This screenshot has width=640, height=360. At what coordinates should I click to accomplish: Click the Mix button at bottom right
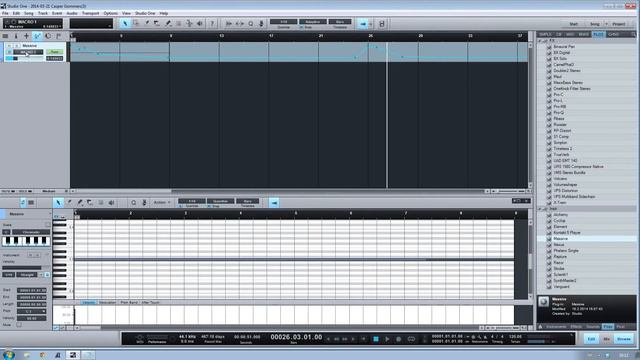607,339
